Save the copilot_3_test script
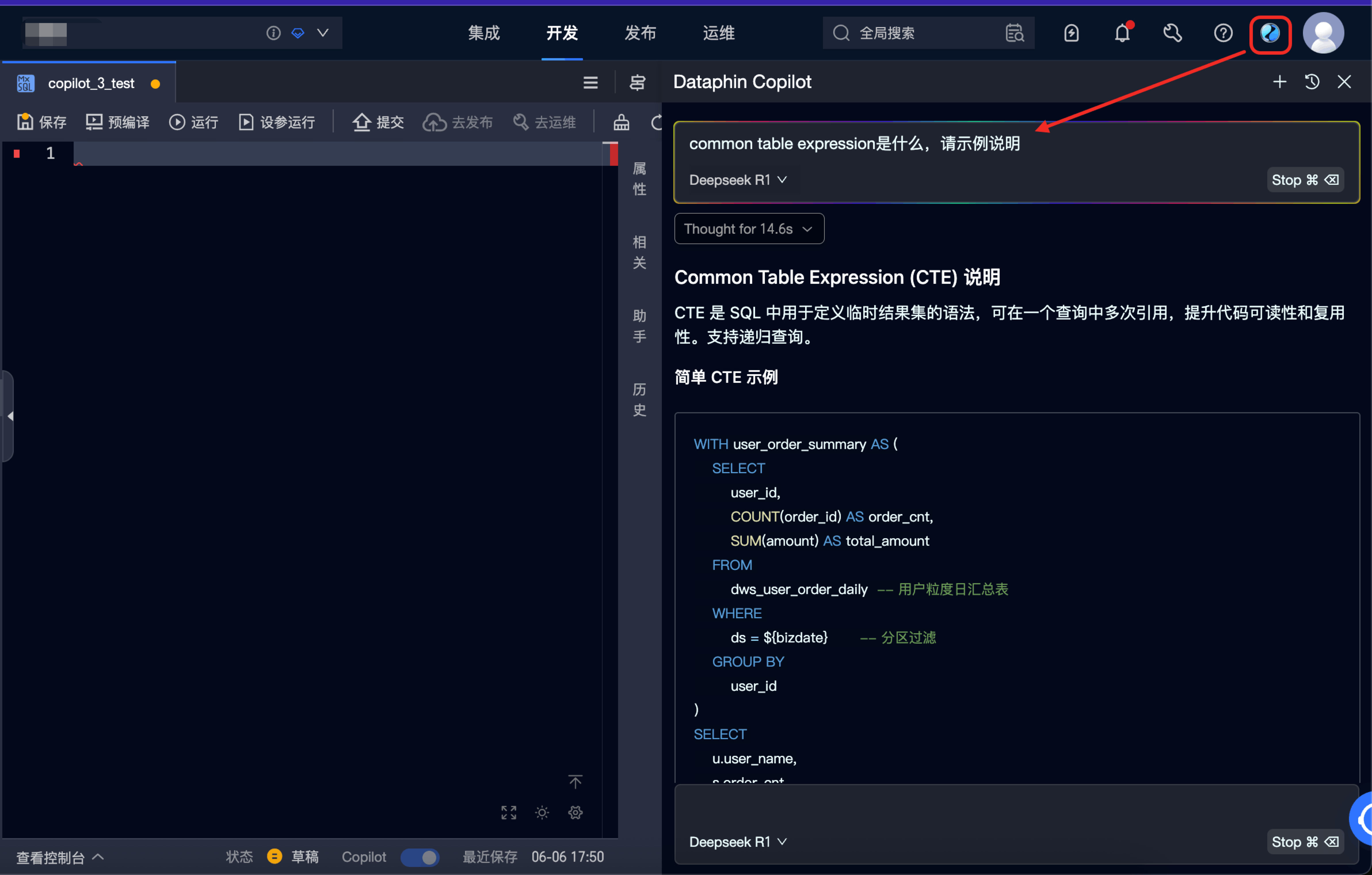The image size is (1372, 875). pyautogui.click(x=41, y=121)
